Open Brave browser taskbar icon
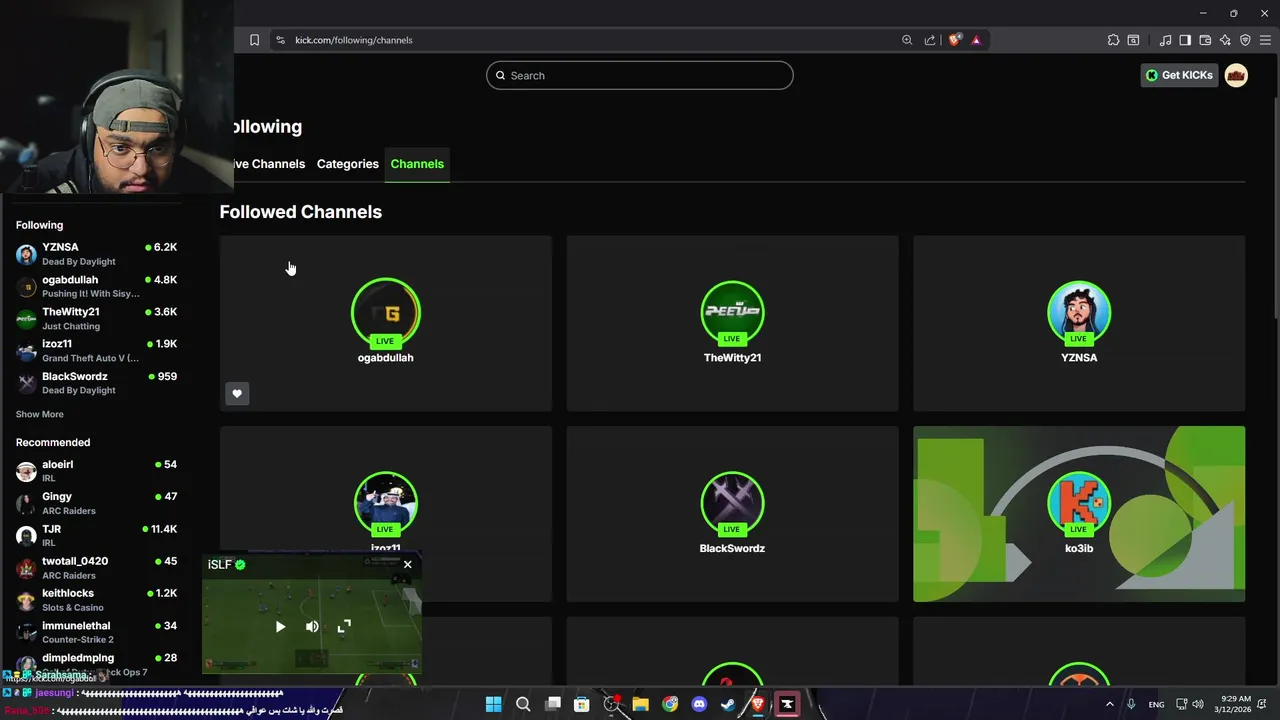This screenshot has width=1280, height=720. [758, 704]
